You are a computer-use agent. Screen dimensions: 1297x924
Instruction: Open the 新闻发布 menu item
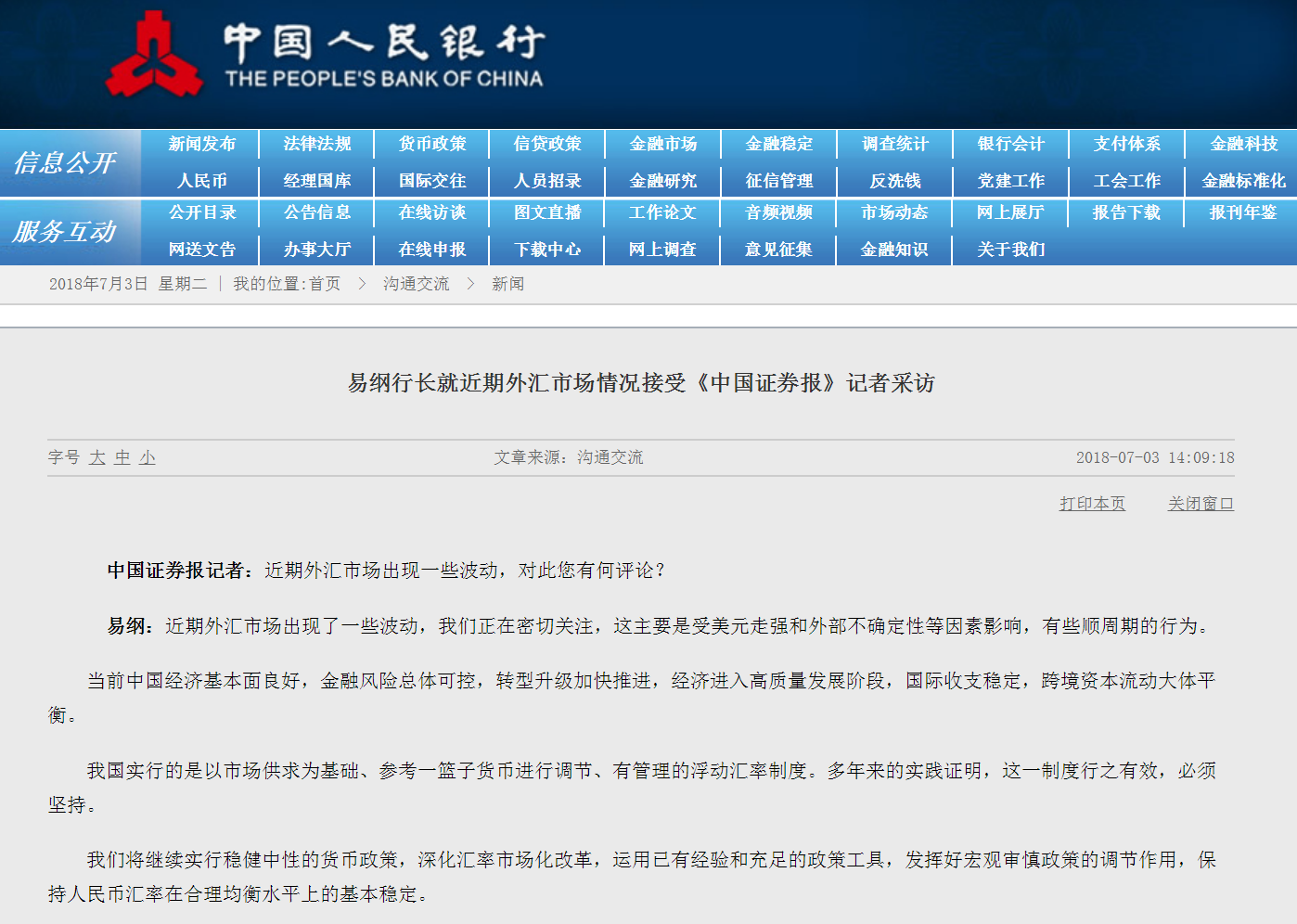click(x=201, y=144)
